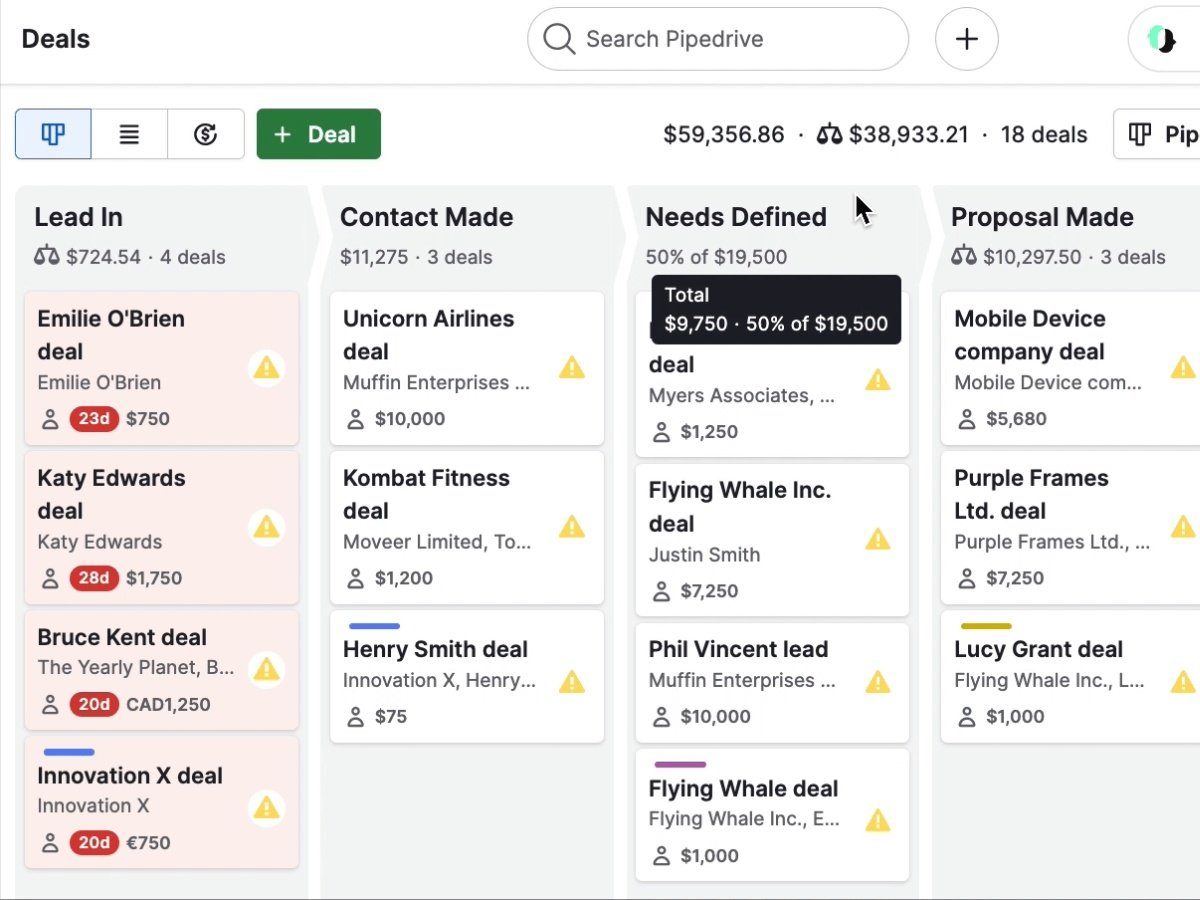
Task: Open the Katy Edwards deal title
Action: pyautogui.click(x=111, y=494)
